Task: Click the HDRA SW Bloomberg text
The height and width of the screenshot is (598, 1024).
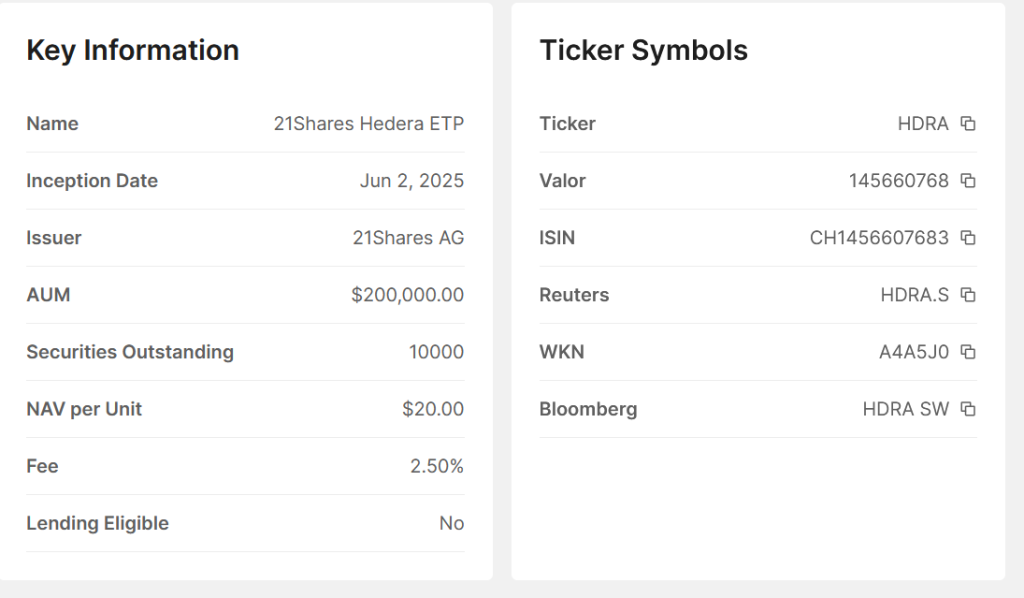Action: (905, 409)
